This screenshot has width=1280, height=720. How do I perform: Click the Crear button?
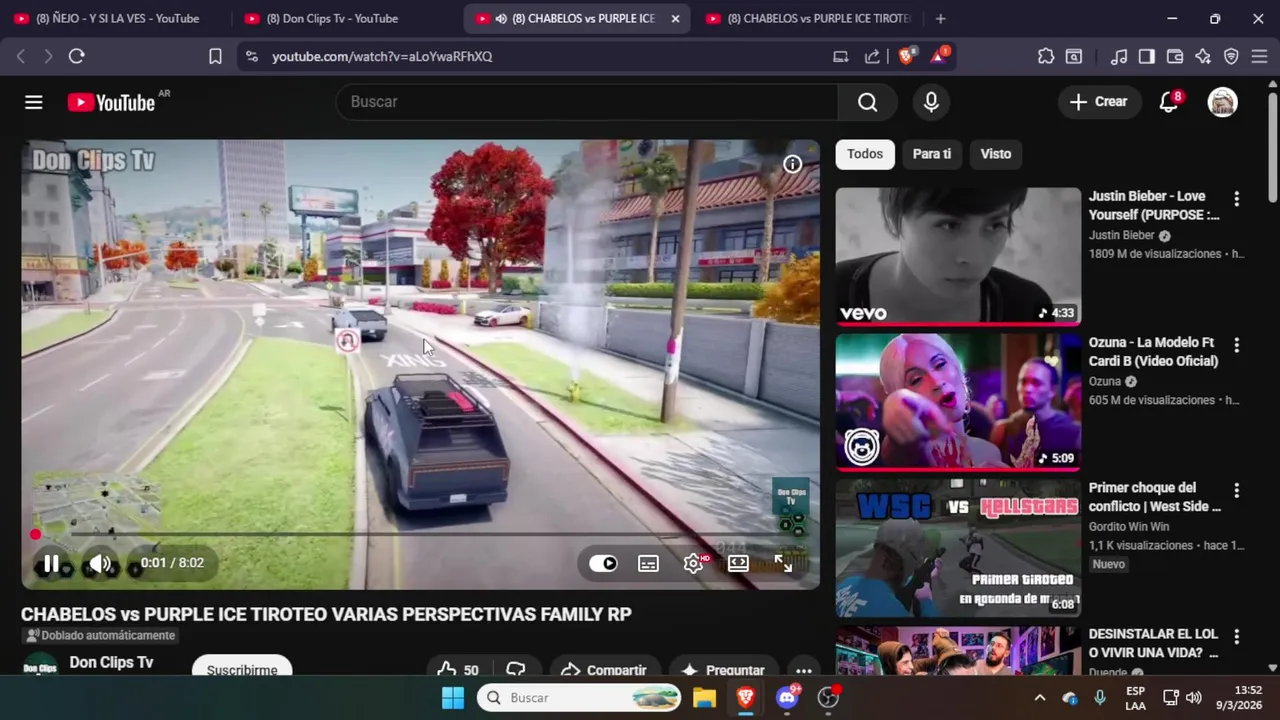click(x=1098, y=102)
